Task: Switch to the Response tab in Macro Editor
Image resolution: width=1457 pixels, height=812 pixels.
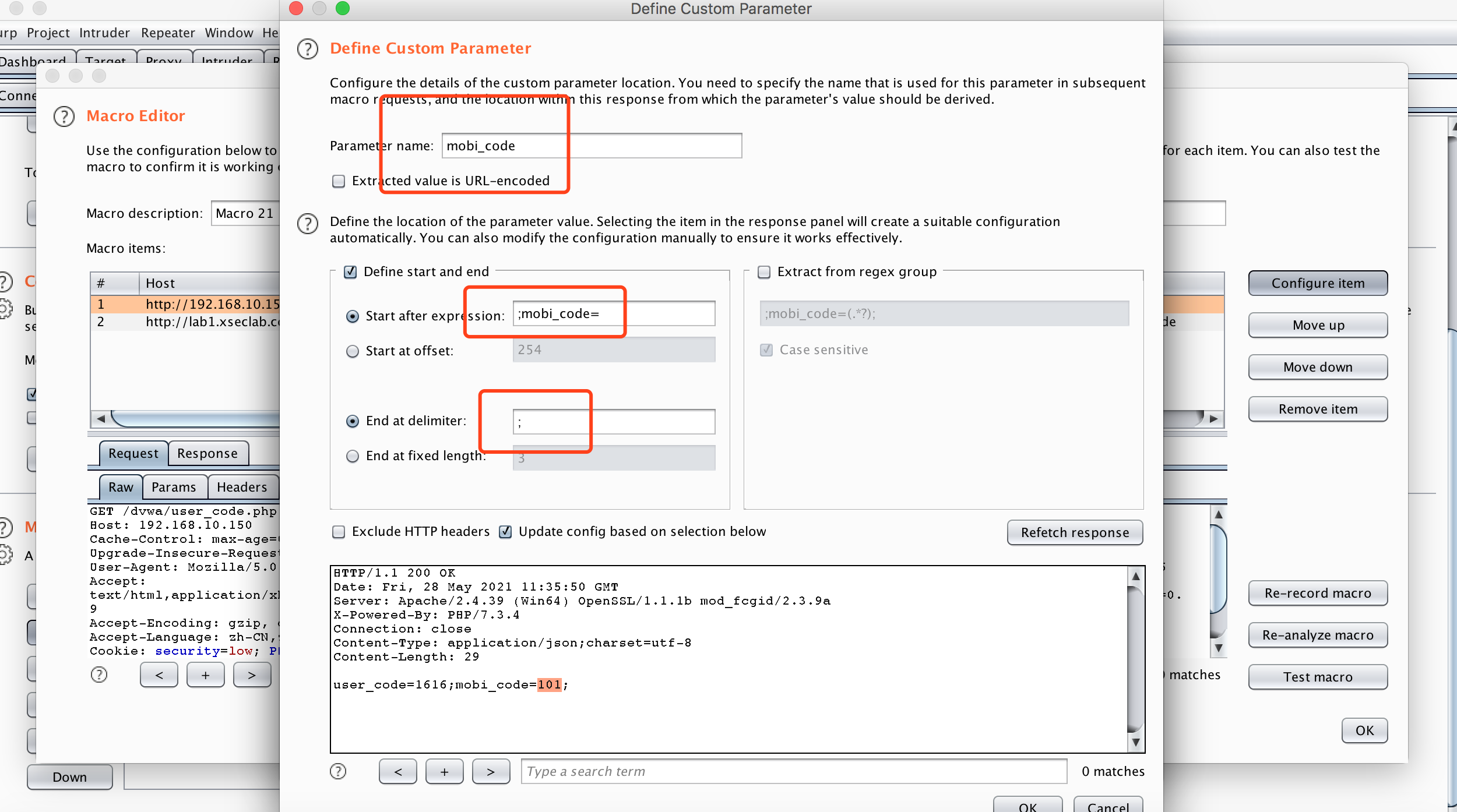Action: [x=207, y=453]
